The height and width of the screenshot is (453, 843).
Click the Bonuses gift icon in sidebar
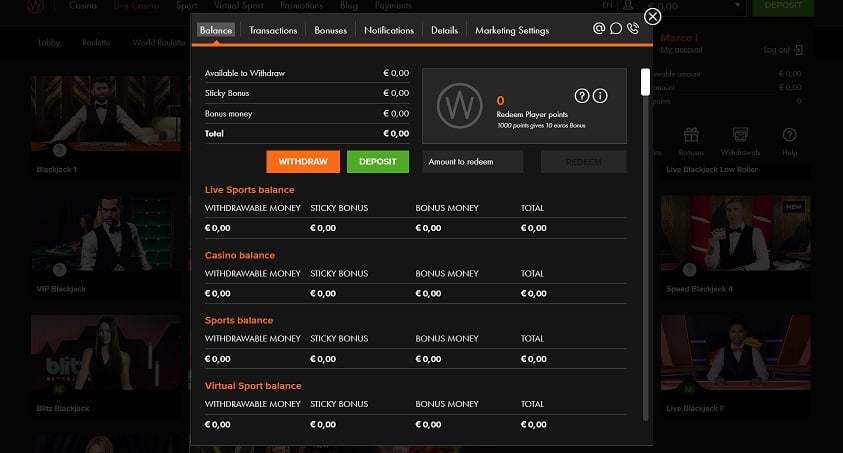click(691, 135)
